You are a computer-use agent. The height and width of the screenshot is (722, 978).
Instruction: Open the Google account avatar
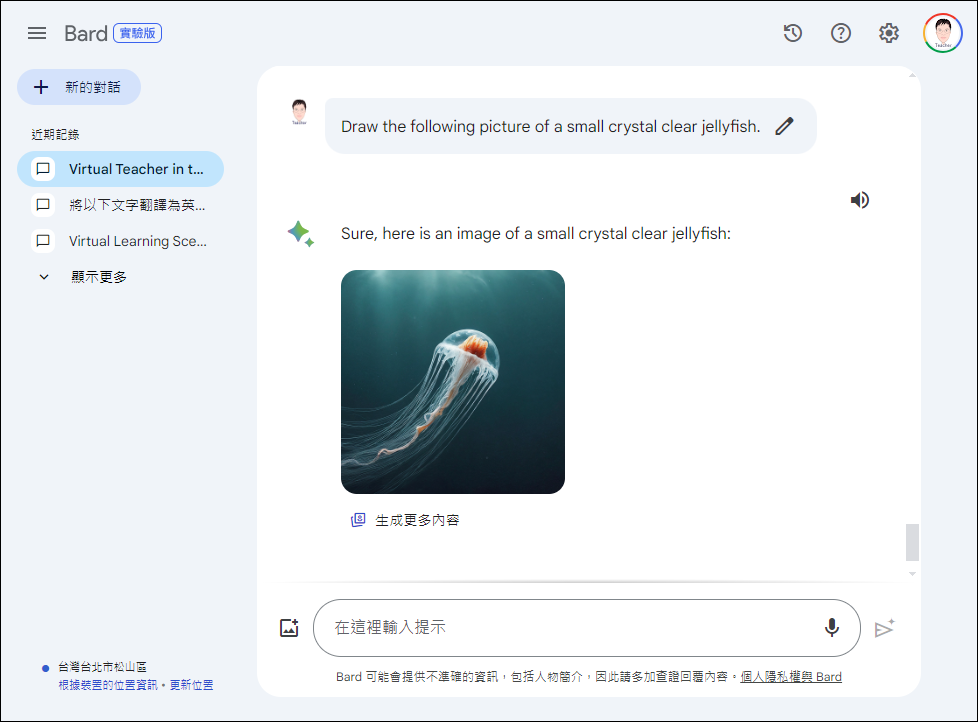pyautogui.click(x=943, y=33)
